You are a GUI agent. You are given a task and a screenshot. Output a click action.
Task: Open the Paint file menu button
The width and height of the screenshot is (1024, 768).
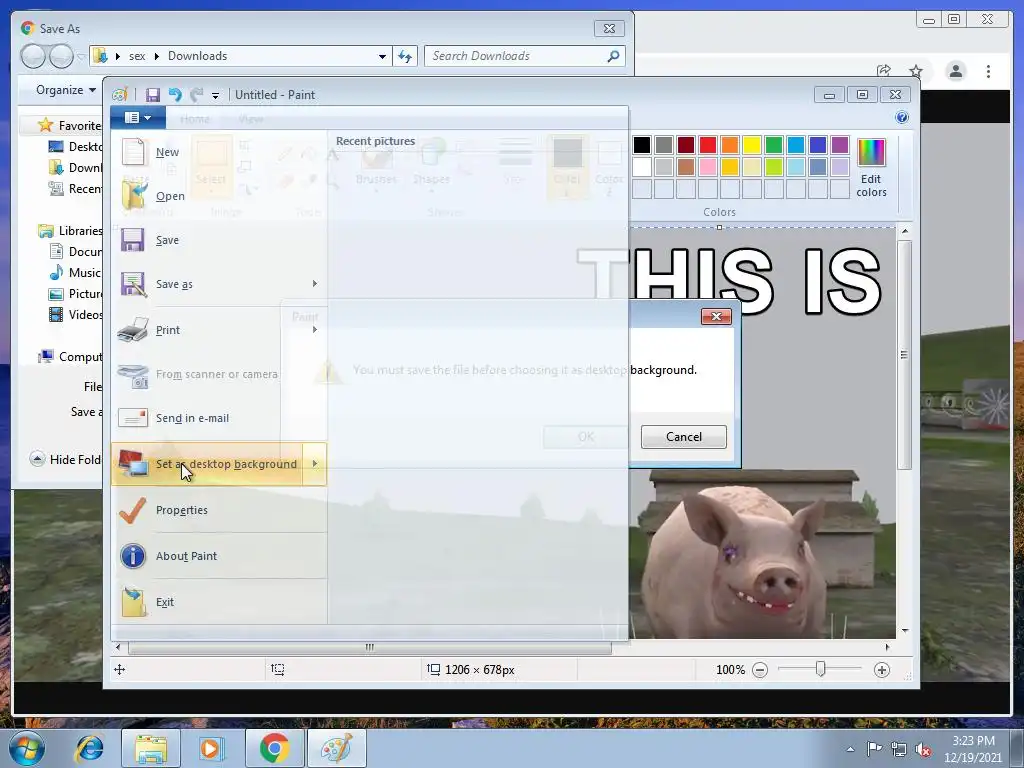[x=137, y=118]
